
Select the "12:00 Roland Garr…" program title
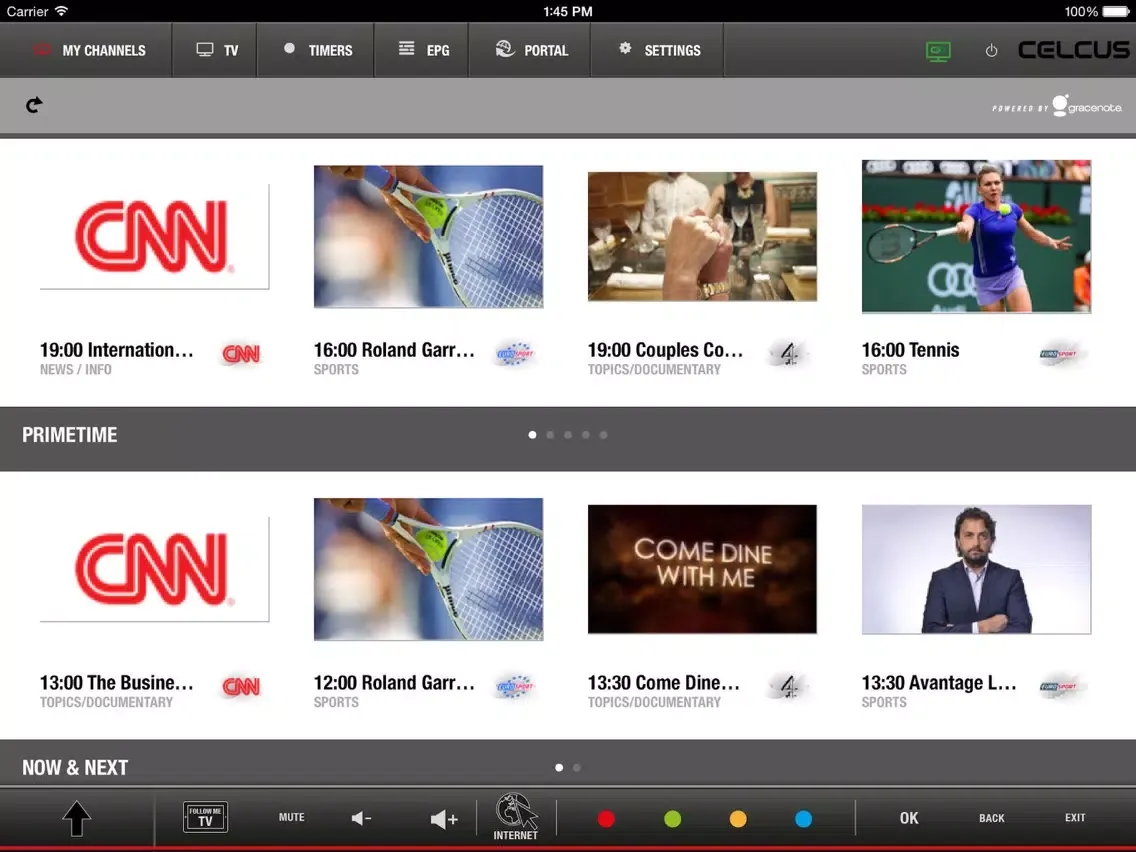coord(394,682)
